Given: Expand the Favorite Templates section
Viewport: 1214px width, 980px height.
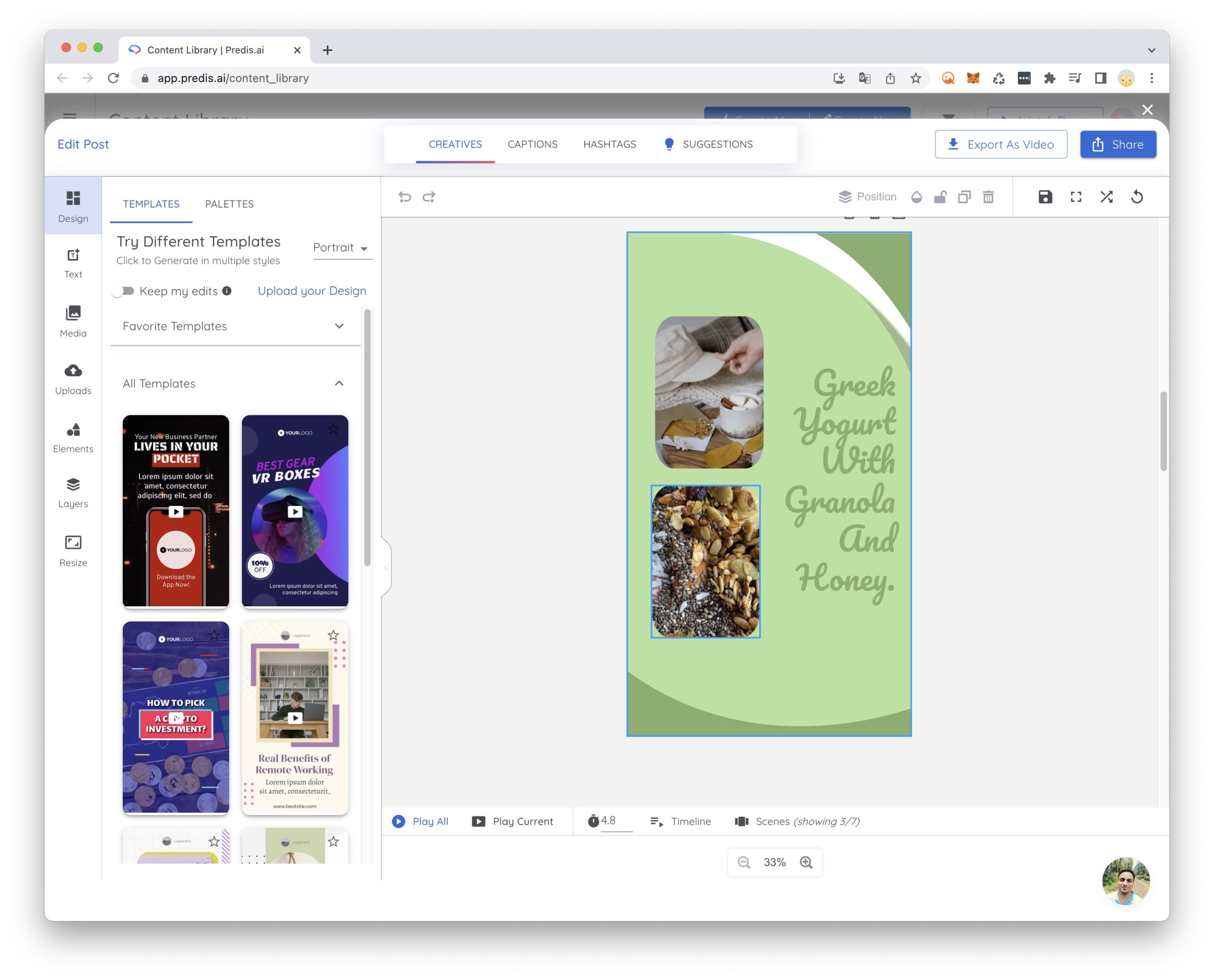Looking at the screenshot, I should pyautogui.click(x=339, y=326).
